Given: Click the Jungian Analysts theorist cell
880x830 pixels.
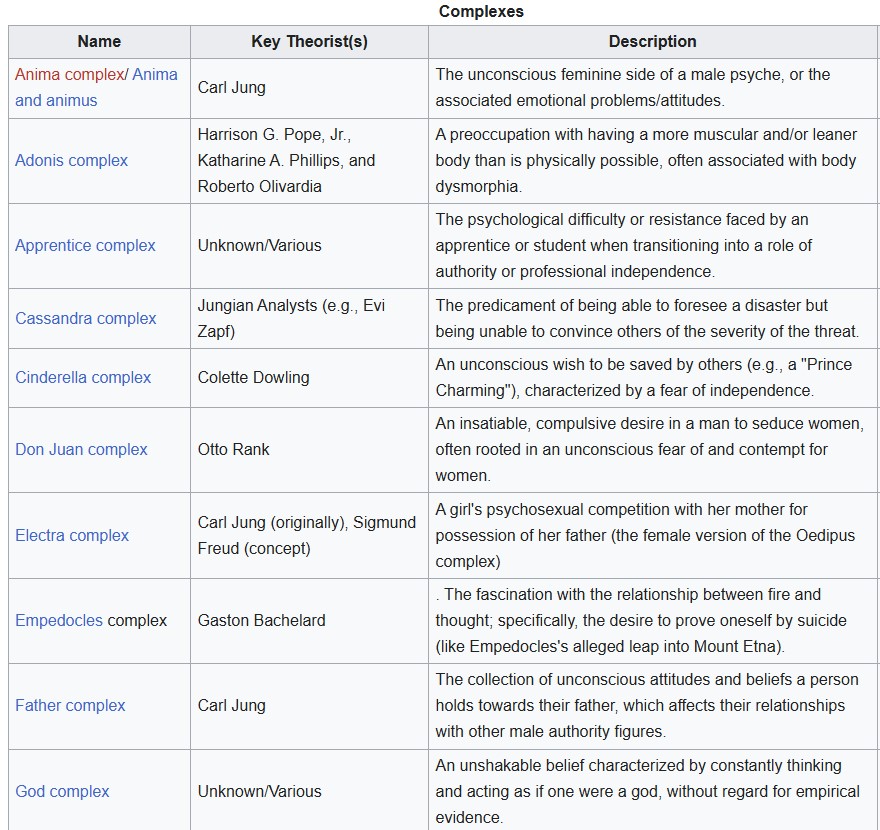Looking at the screenshot, I should point(291,318).
